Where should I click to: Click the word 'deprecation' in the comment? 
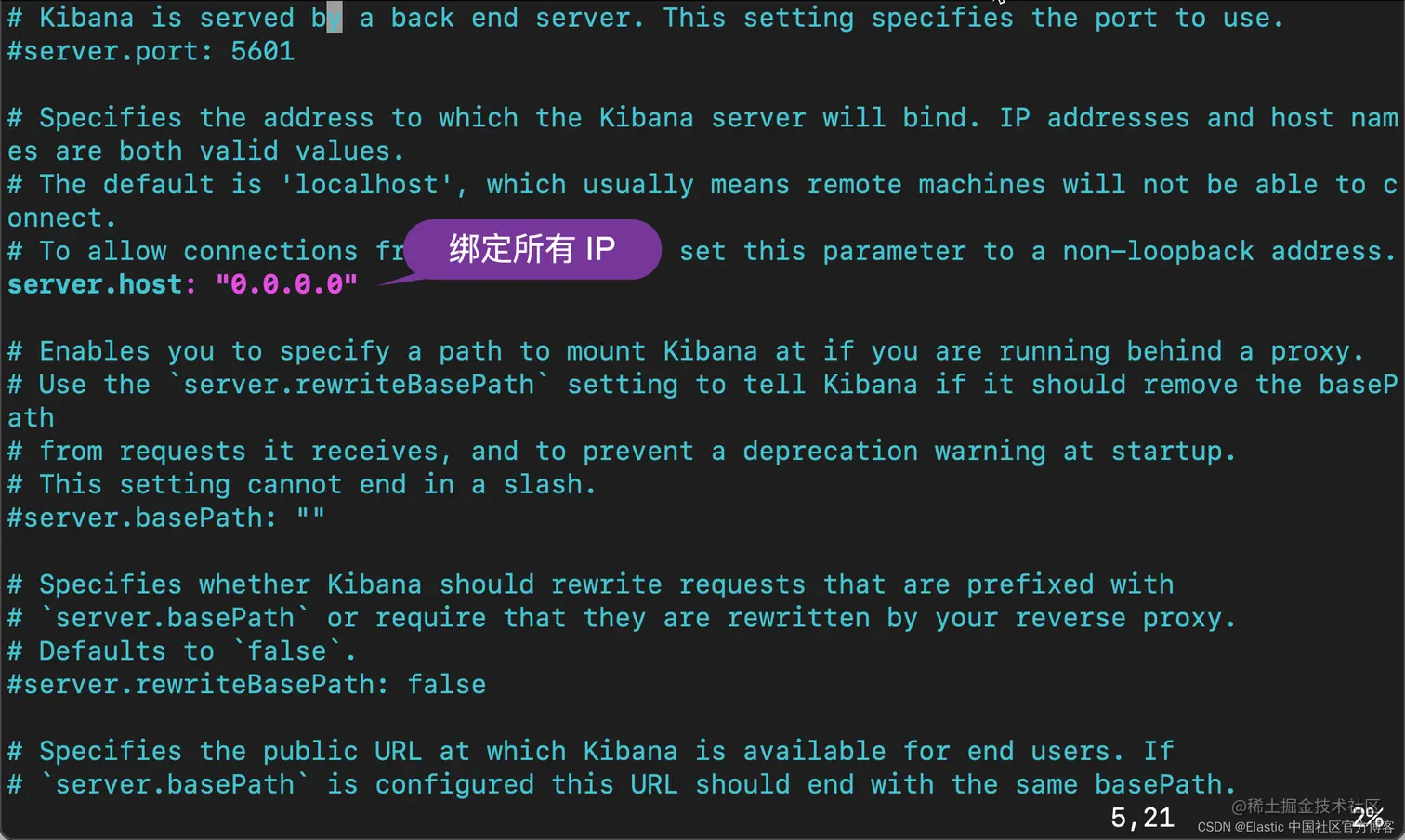click(x=831, y=452)
